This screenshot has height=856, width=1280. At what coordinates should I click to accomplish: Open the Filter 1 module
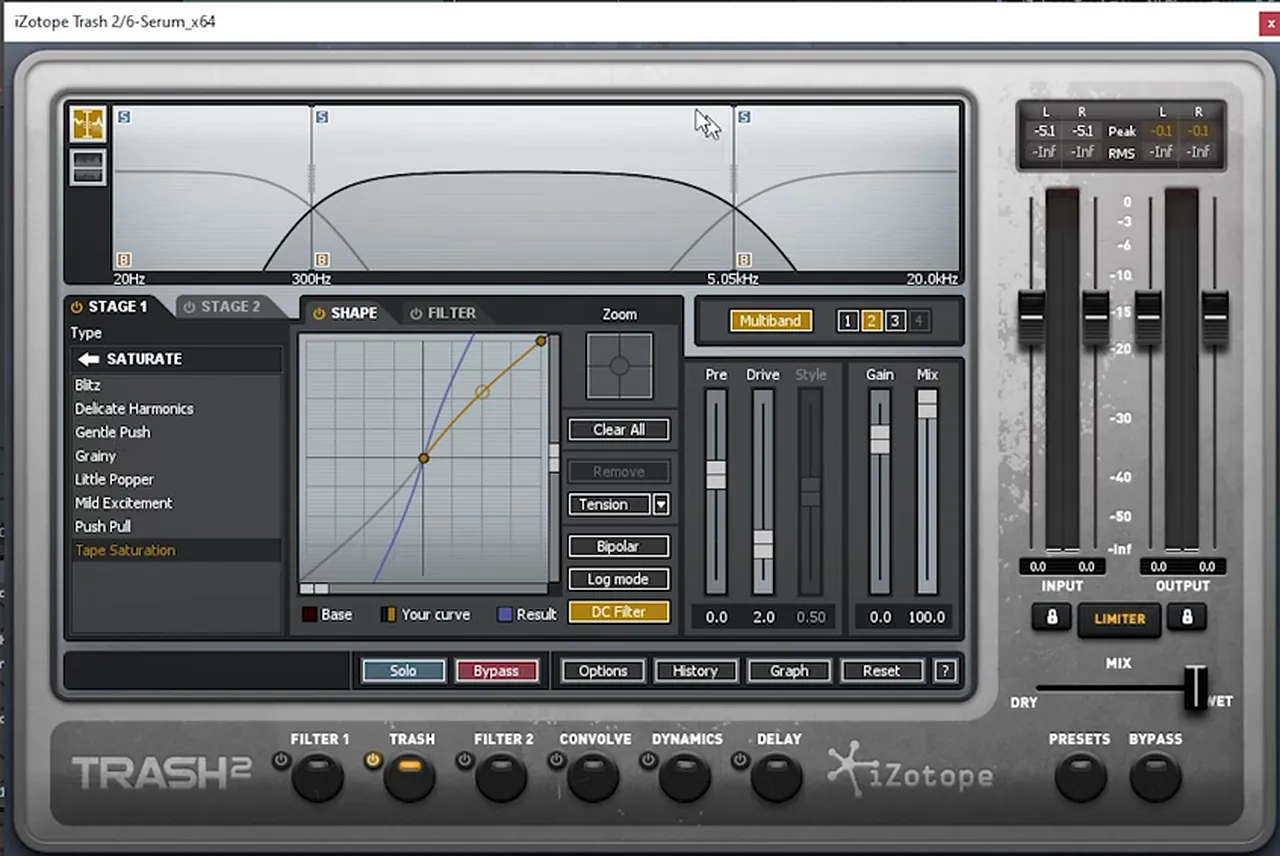point(319,776)
